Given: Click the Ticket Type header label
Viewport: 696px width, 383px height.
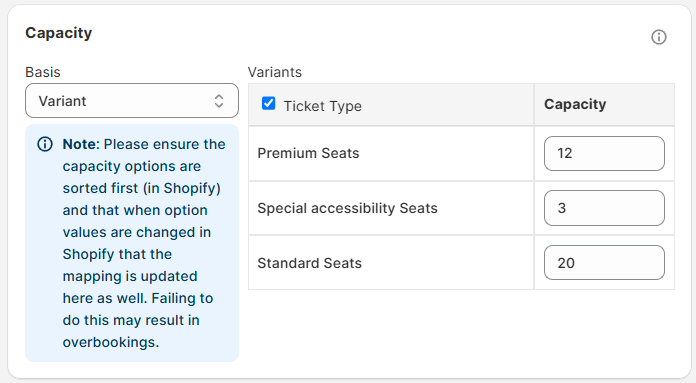Looking at the screenshot, I should [x=323, y=106].
